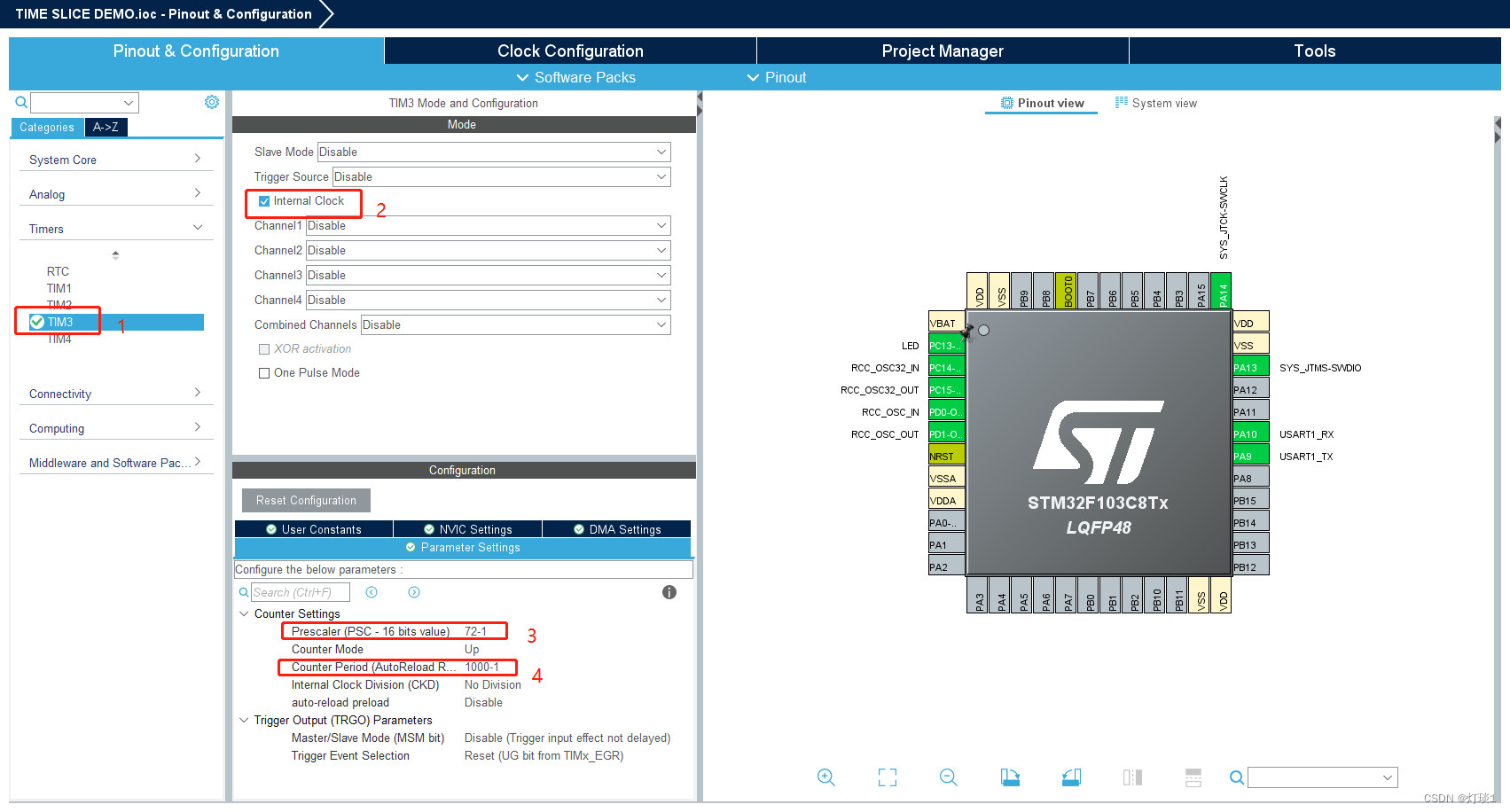Expand the Connectivity category

[116, 394]
